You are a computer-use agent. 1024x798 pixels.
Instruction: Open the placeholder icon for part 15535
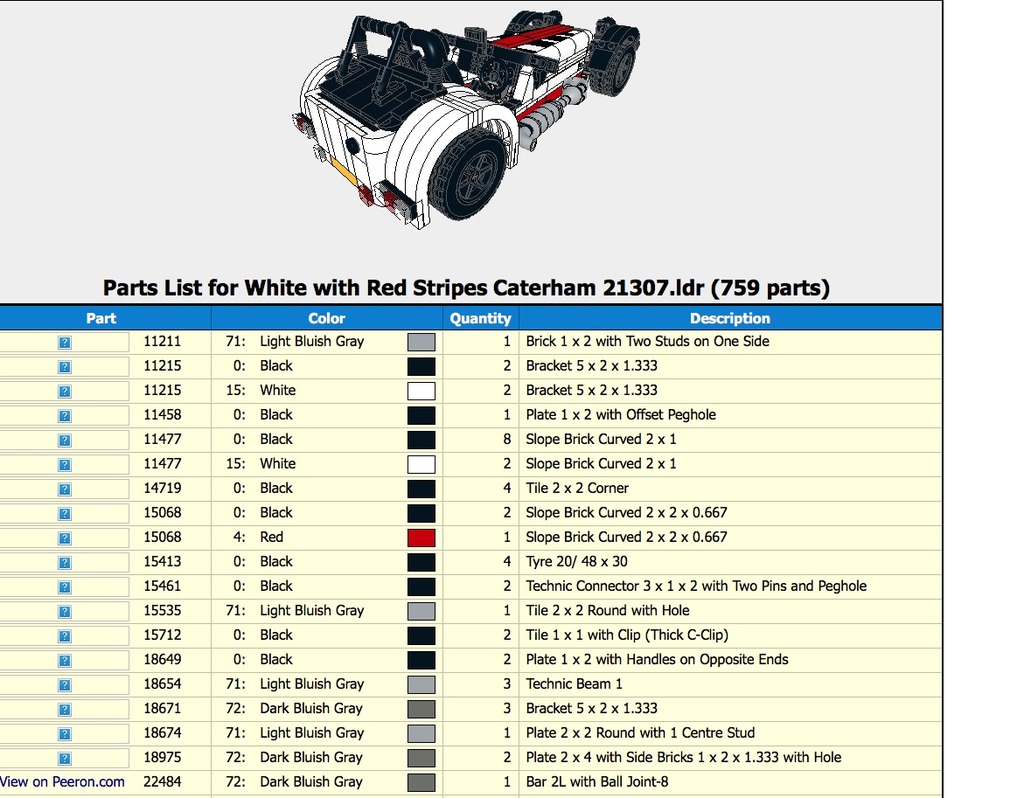65,612
